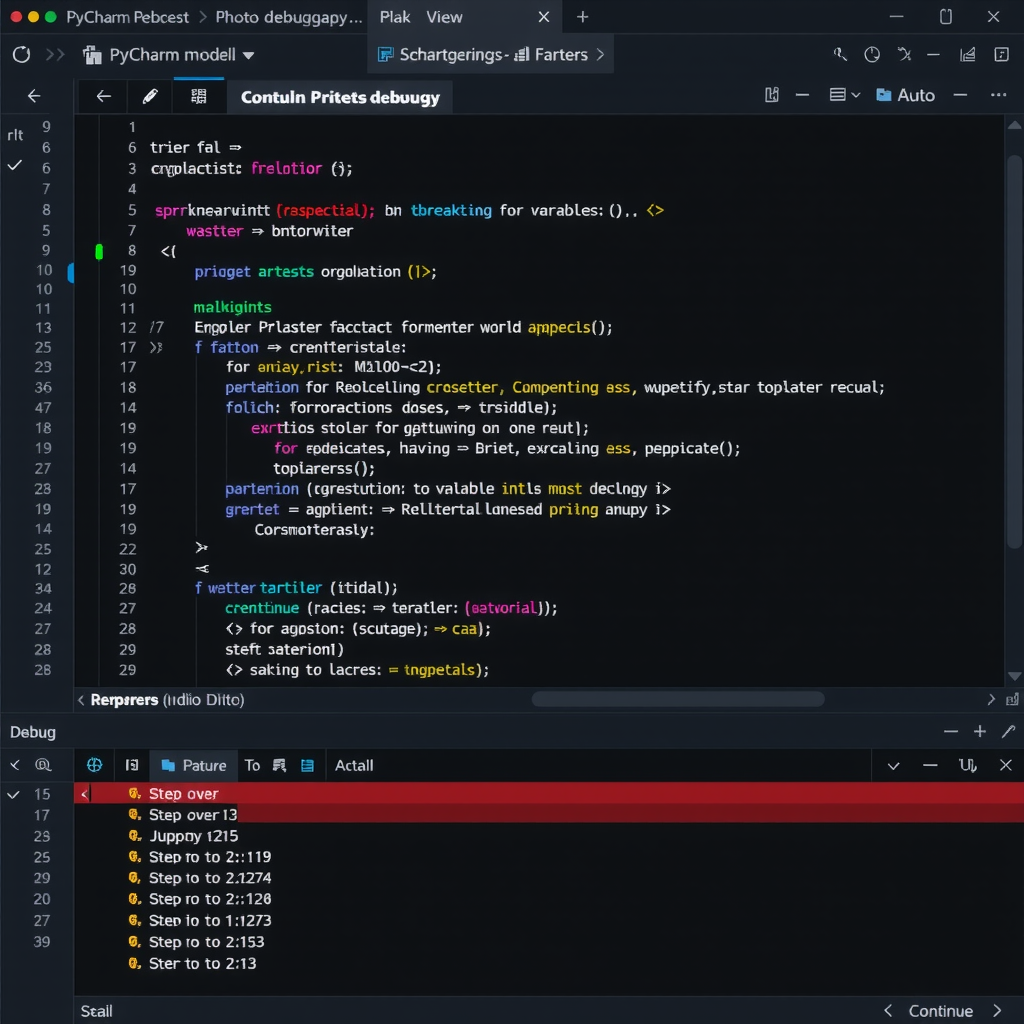Click the globe icon in the Debug toolbar
This screenshot has height=1024, width=1024.
click(94, 764)
